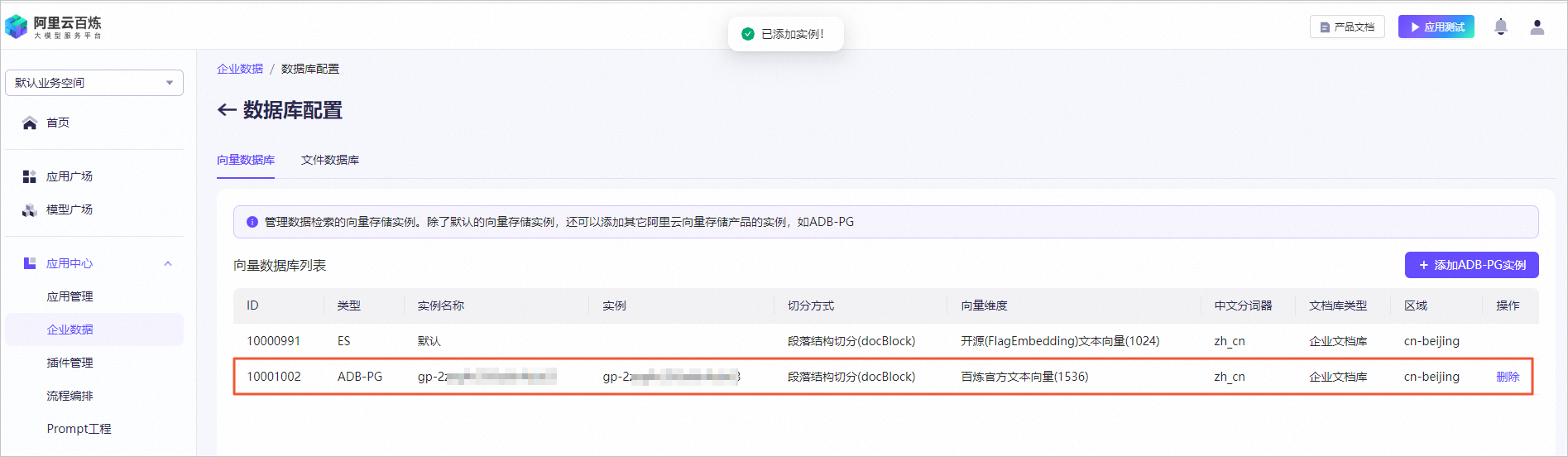
Task: Click the 应用中心 sidebar icon
Action: click(x=30, y=263)
